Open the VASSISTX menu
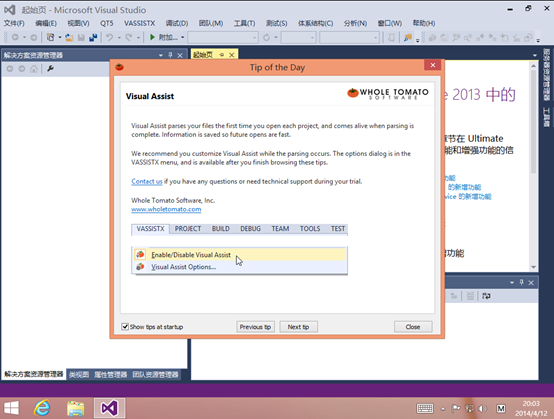The height and width of the screenshot is (419, 554). [140, 23]
